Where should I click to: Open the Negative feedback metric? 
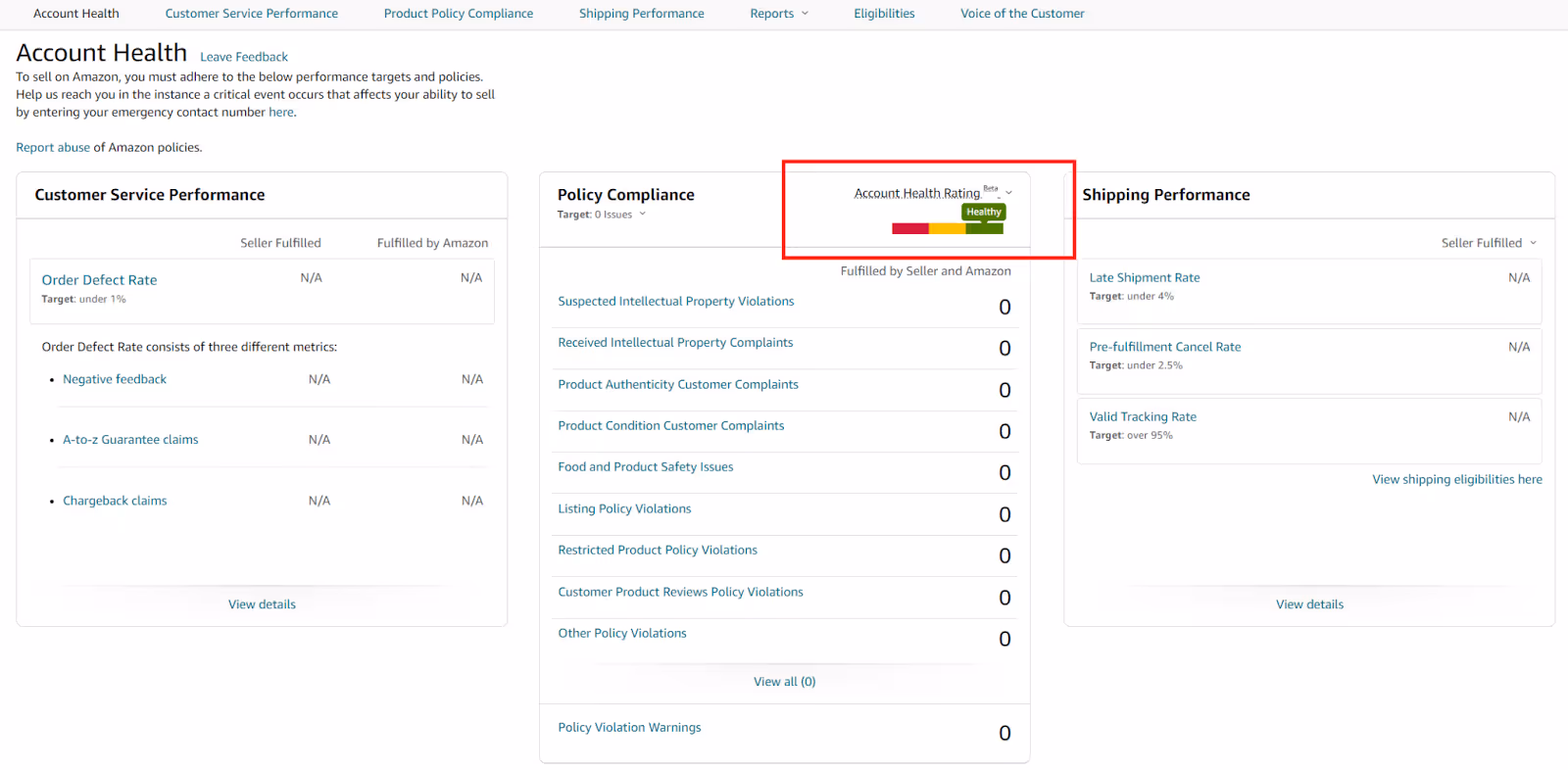tap(115, 379)
